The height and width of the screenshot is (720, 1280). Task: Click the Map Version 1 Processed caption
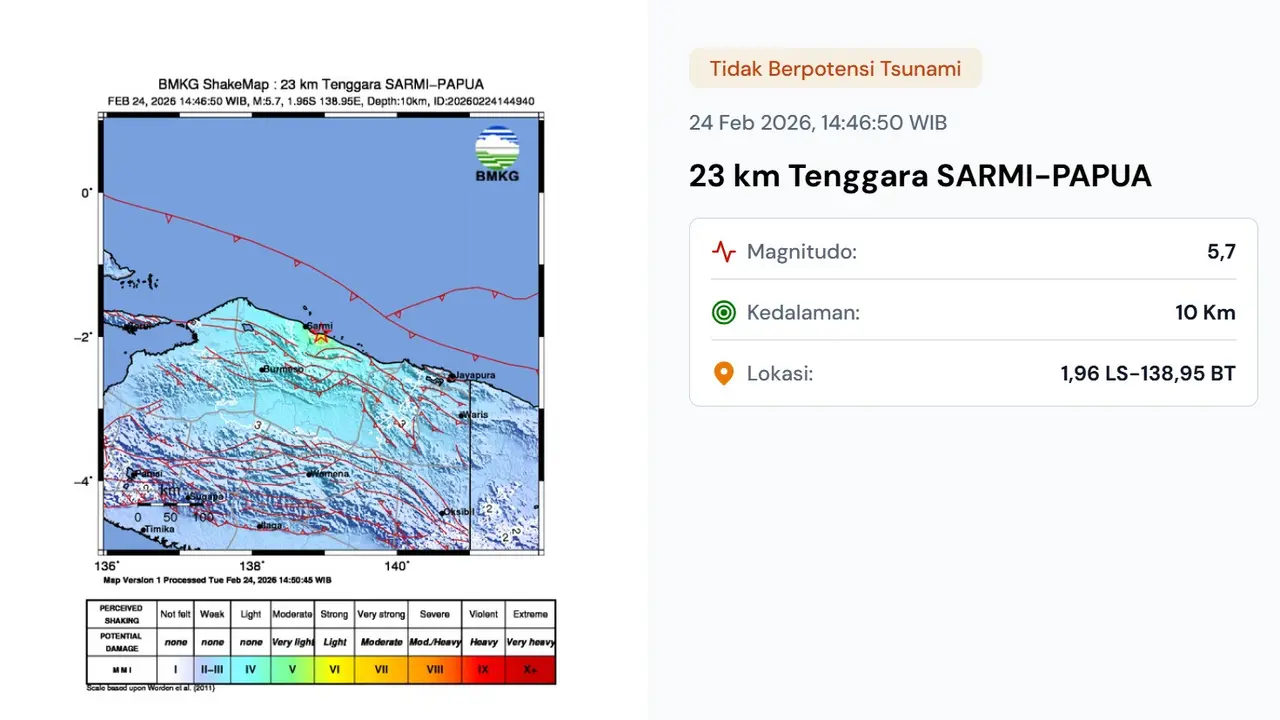(218, 580)
